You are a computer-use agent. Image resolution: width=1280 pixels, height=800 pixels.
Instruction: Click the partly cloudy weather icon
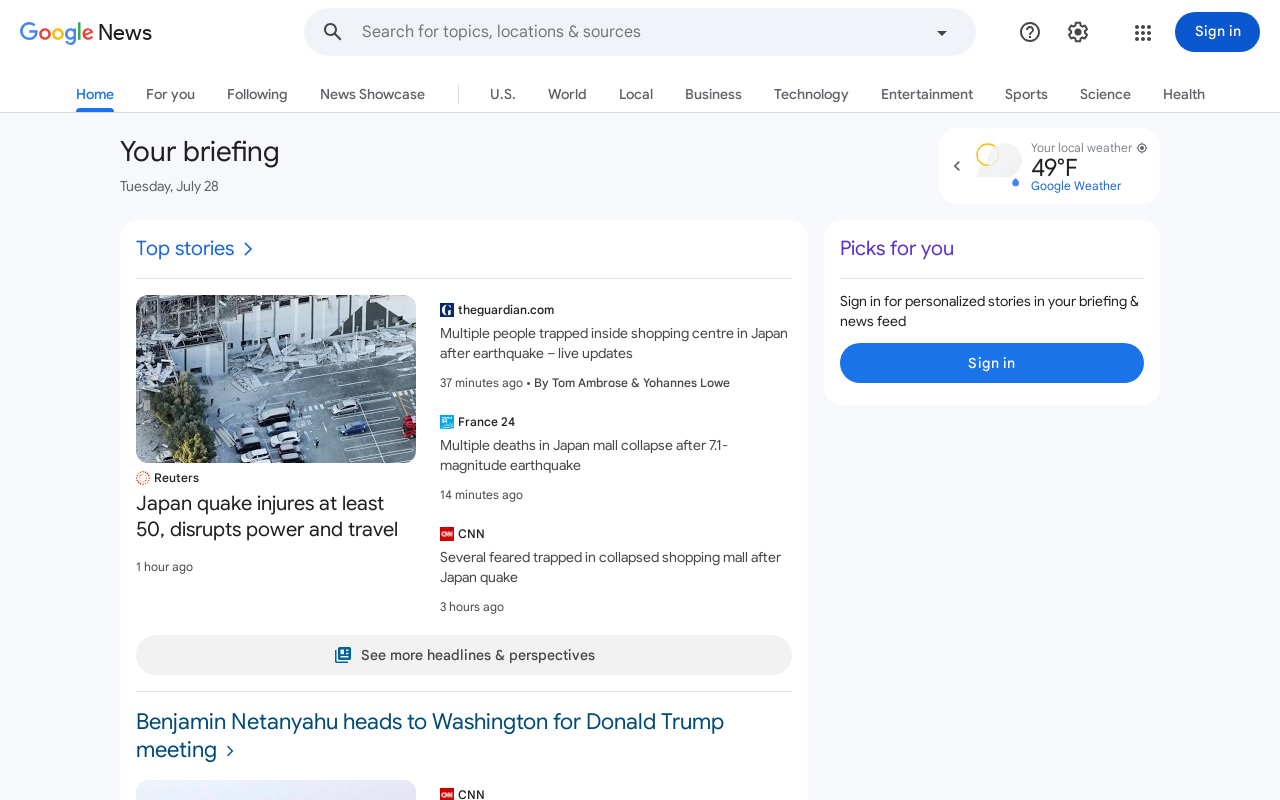(998, 164)
